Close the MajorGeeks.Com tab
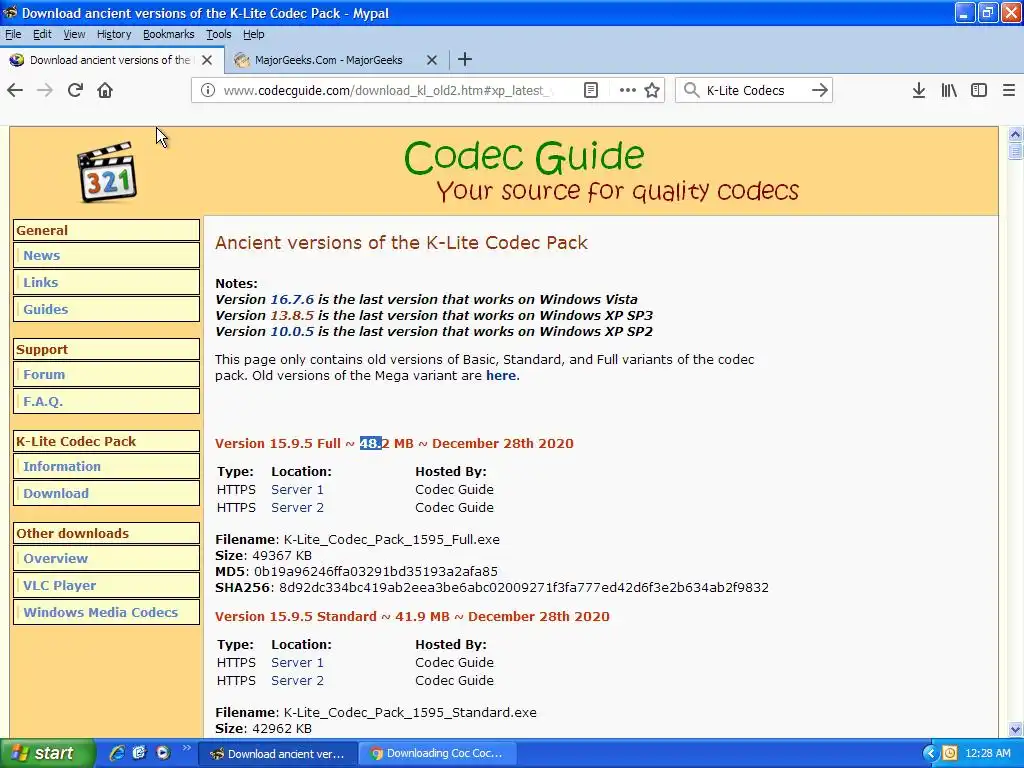Viewport: 1024px width, 768px height. pos(432,60)
